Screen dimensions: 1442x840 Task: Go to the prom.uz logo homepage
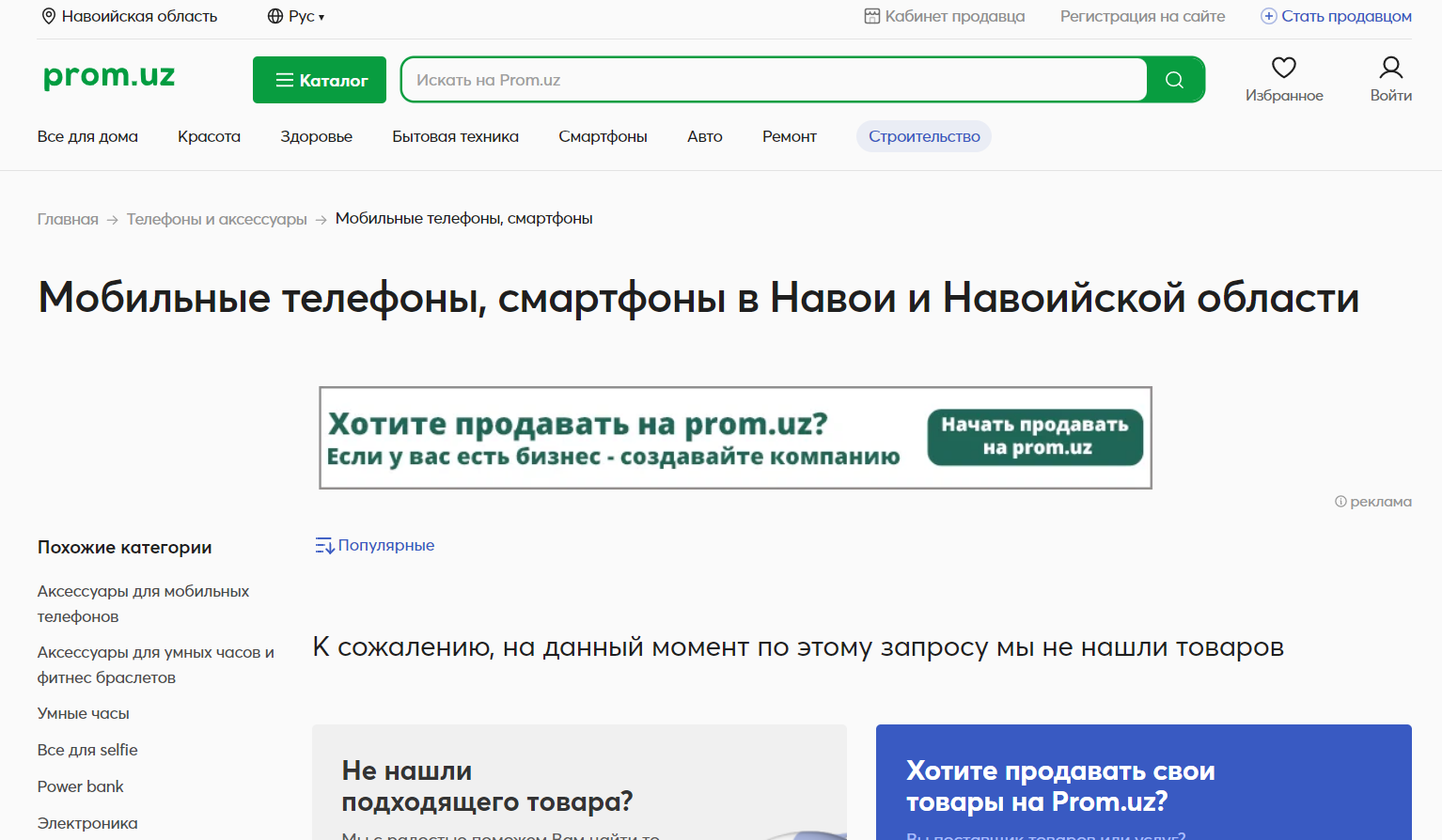109,75
